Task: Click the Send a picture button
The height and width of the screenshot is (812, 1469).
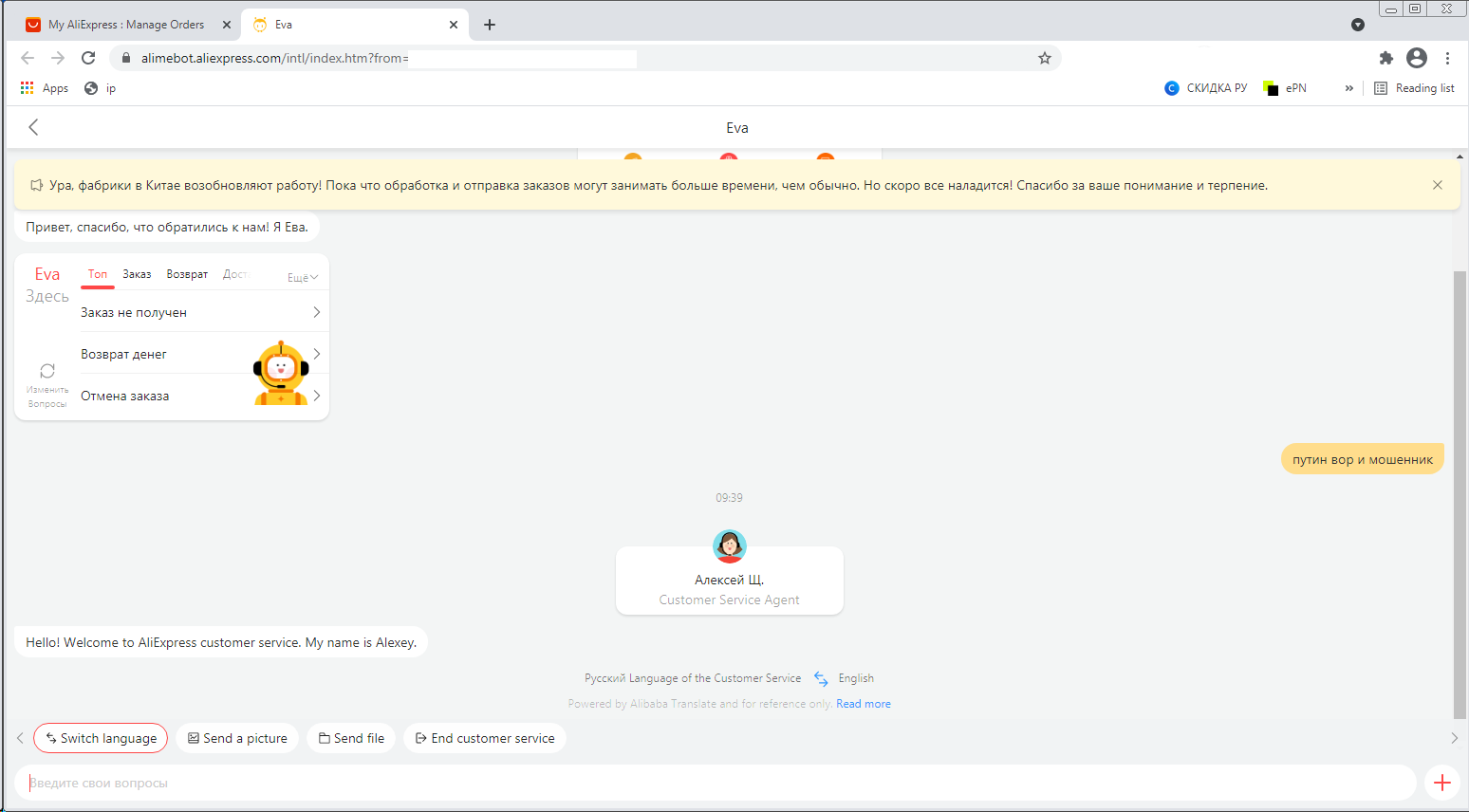Action: (237, 738)
